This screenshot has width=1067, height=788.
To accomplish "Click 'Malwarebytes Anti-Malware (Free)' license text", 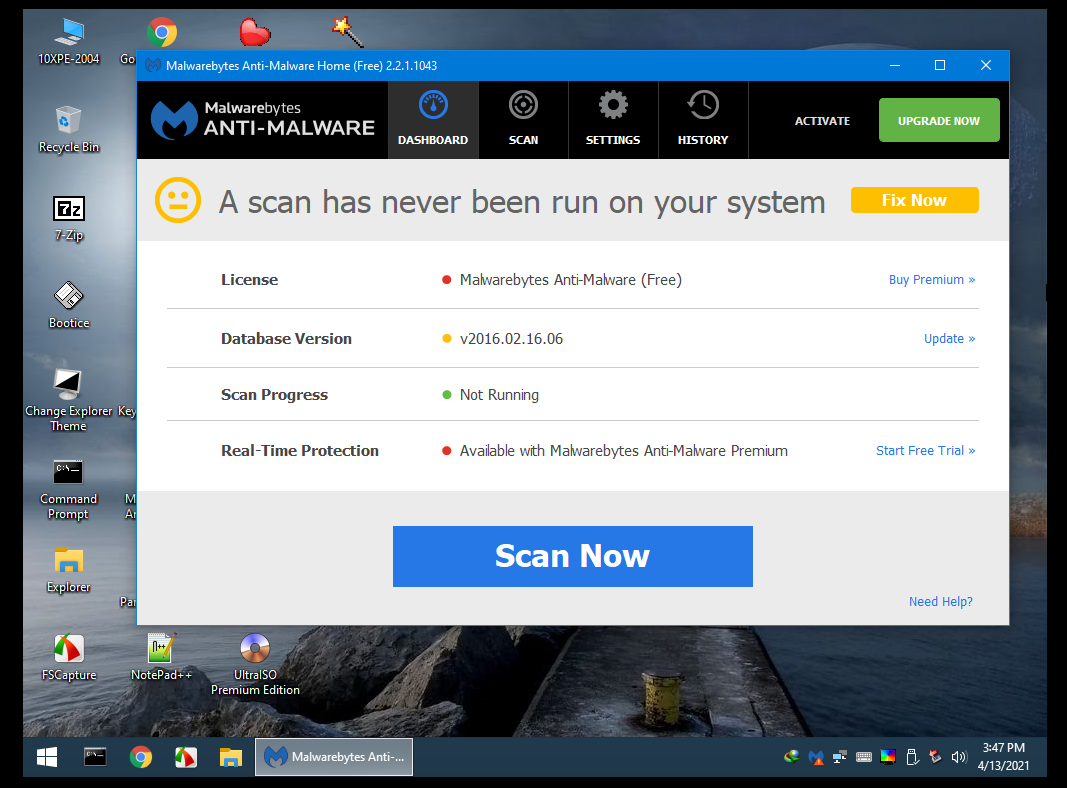I will click(570, 280).
